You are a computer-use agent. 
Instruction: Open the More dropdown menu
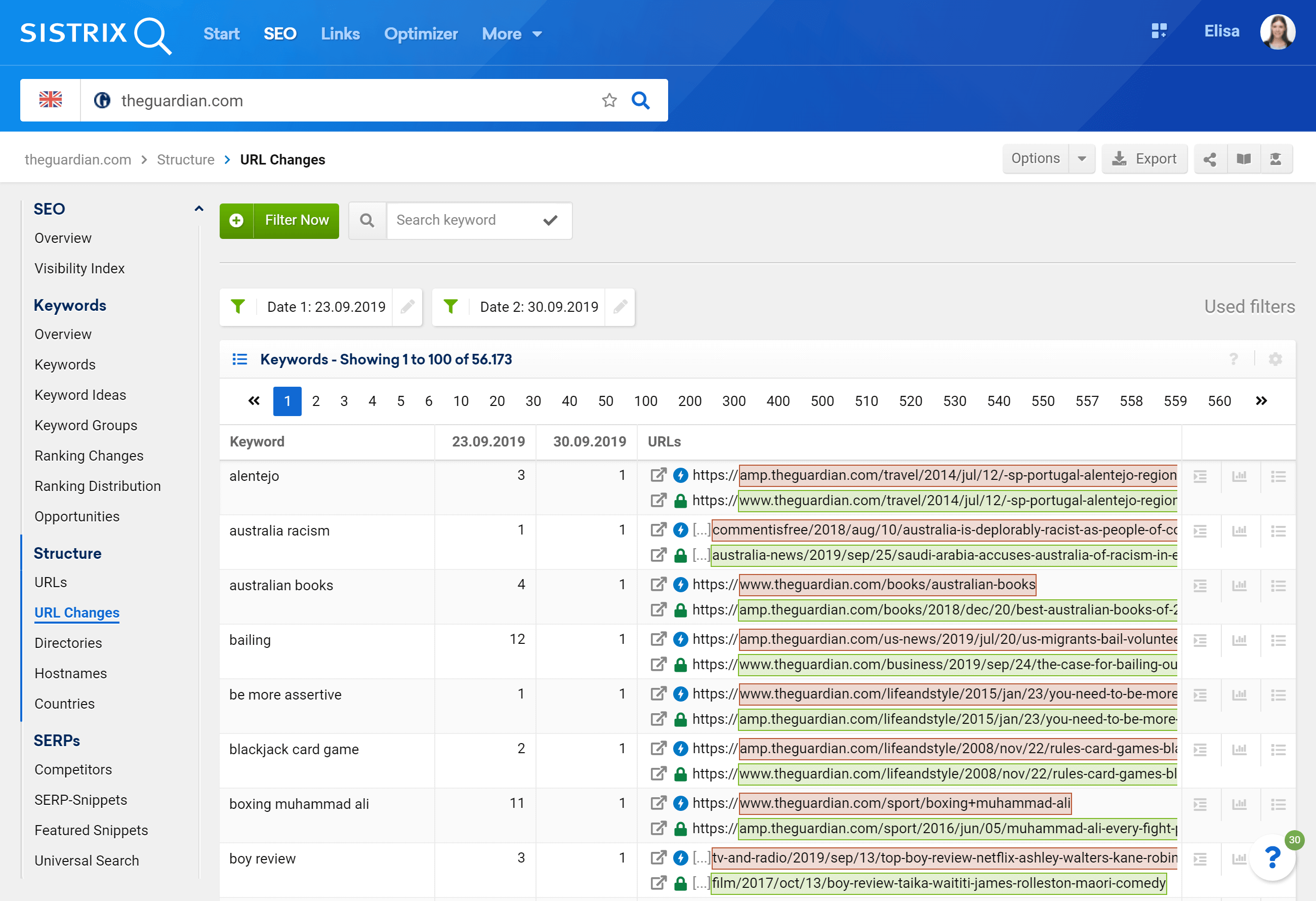click(512, 34)
